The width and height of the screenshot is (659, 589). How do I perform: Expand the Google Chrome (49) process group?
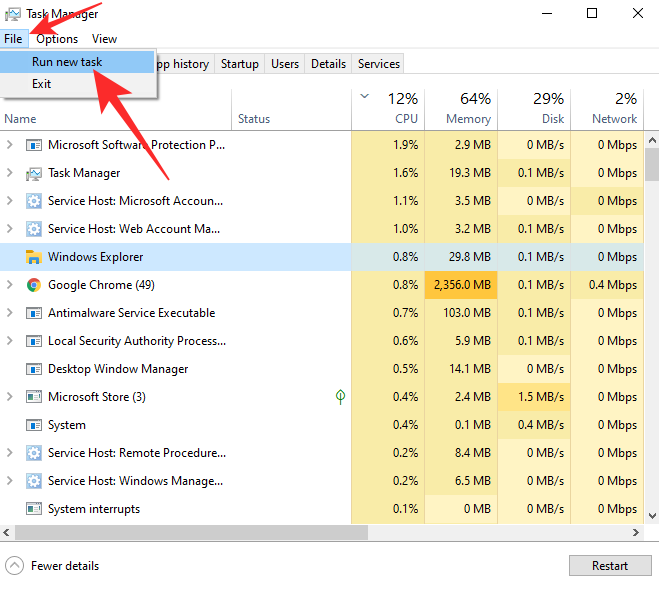tap(10, 285)
